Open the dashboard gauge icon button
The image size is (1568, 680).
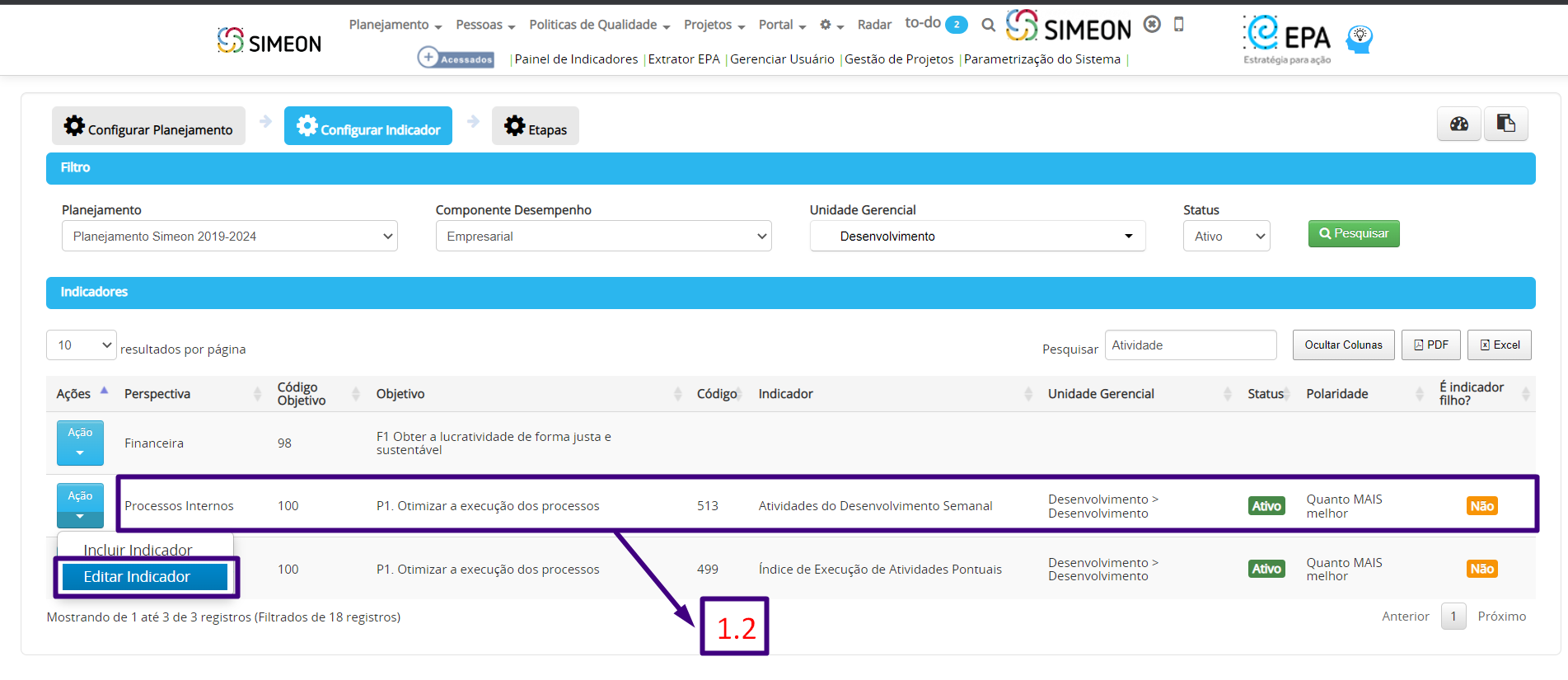[1458, 124]
